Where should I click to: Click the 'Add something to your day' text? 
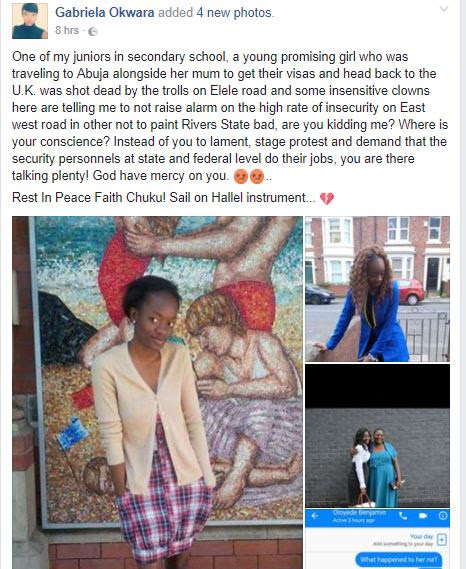pos(403,544)
